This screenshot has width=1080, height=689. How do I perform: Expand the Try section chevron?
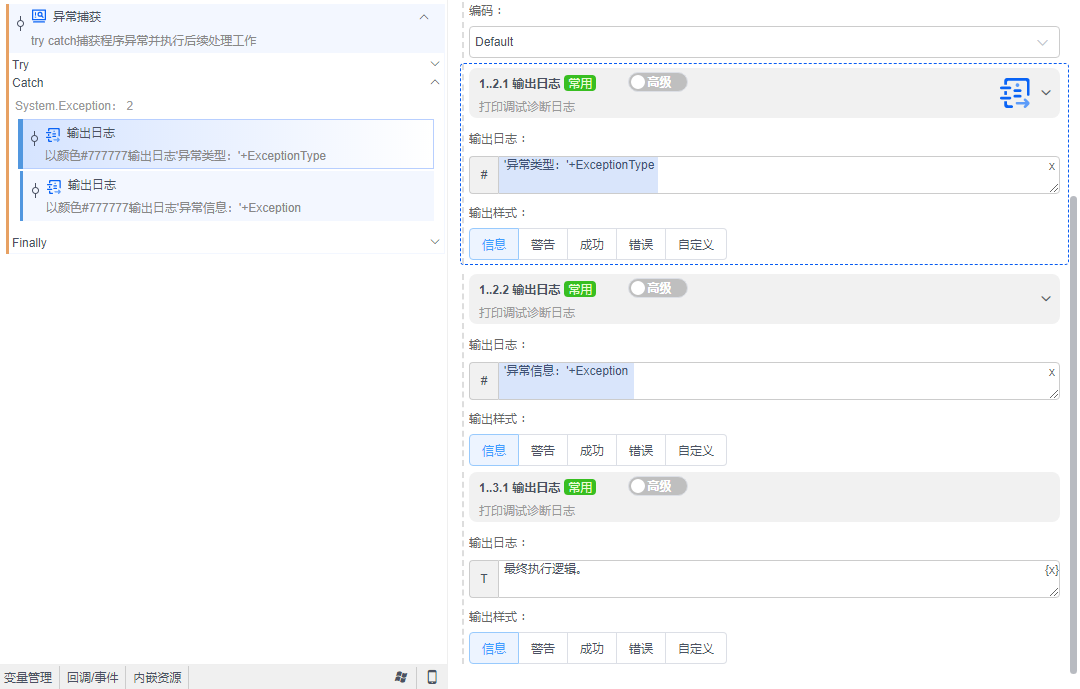[434, 63]
